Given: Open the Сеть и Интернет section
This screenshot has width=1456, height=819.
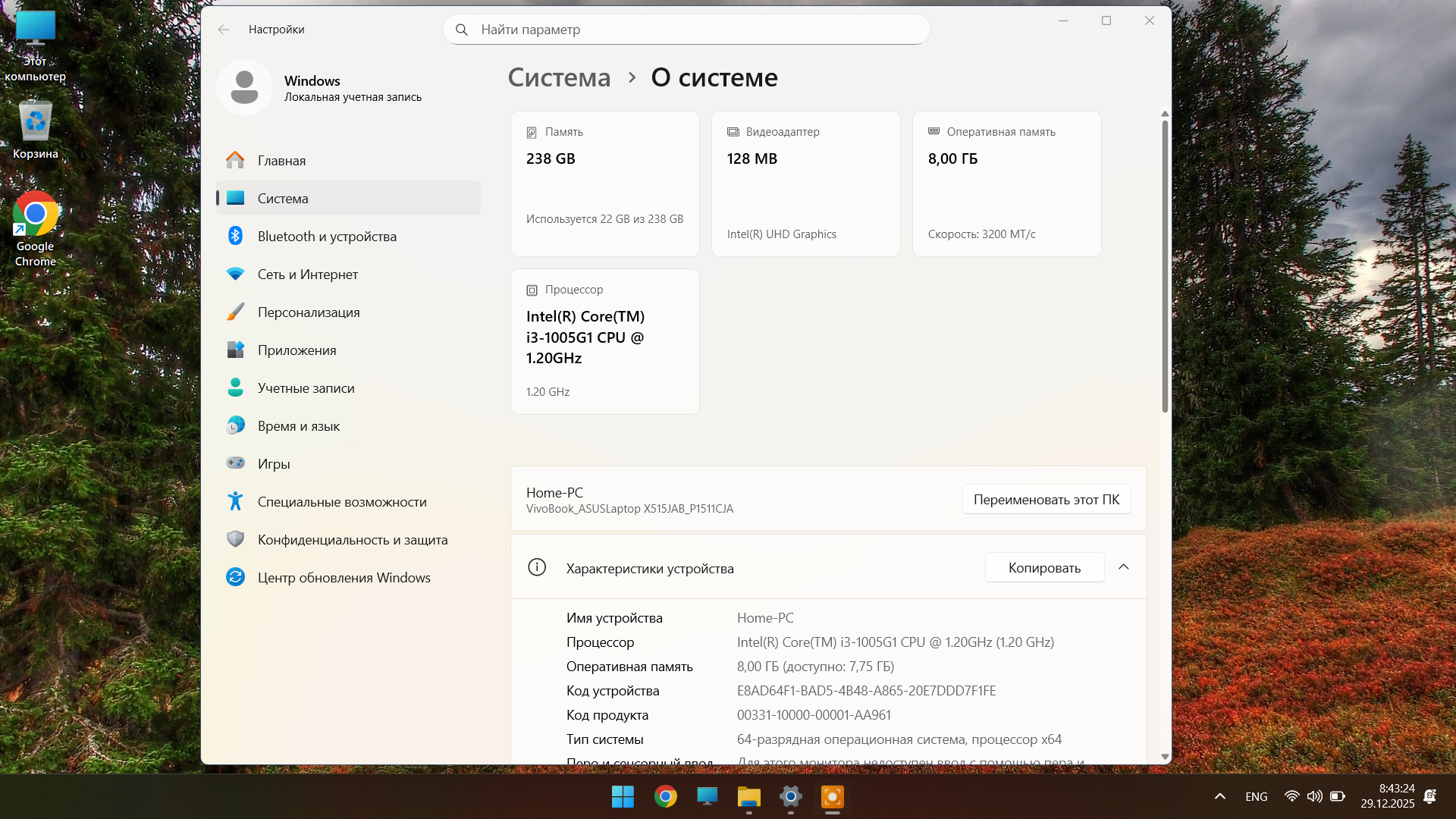Looking at the screenshot, I should click(307, 274).
